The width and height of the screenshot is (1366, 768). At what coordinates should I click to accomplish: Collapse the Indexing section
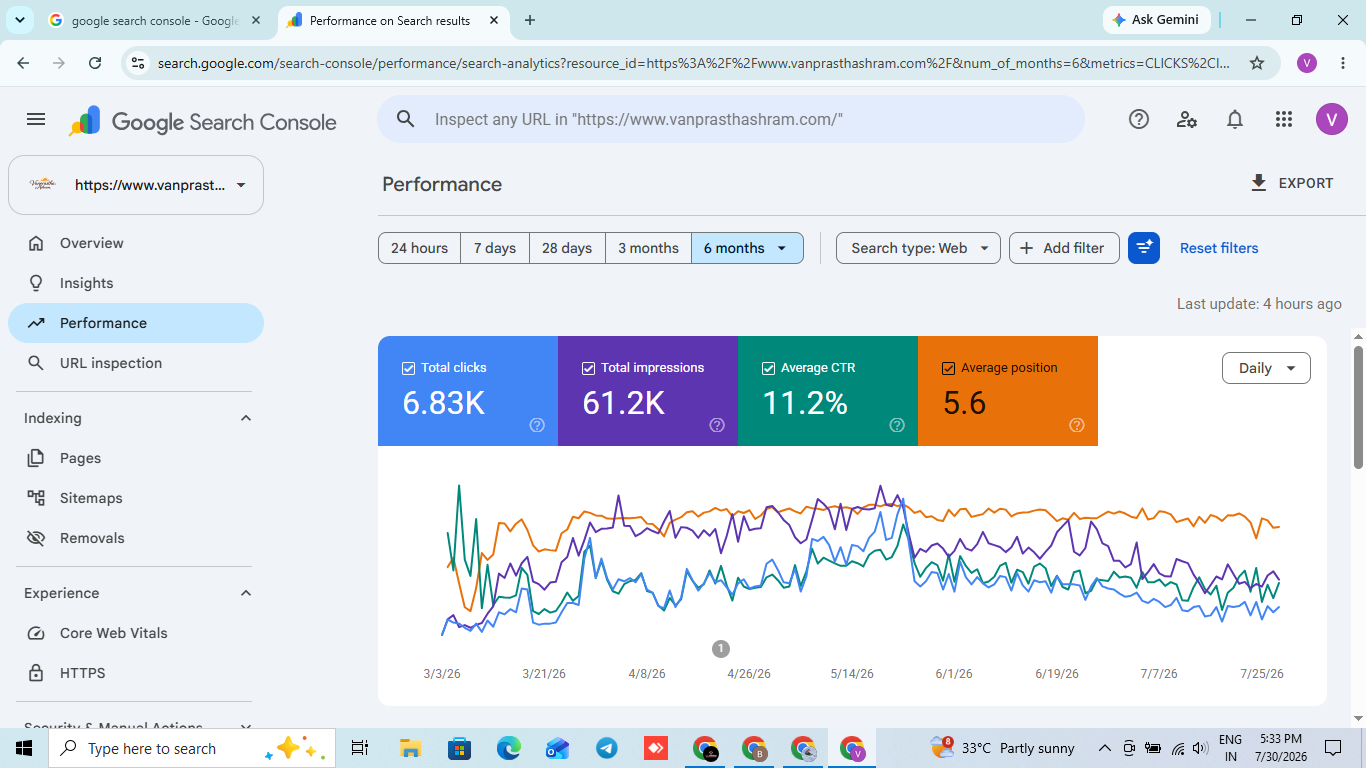tap(246, 418)
